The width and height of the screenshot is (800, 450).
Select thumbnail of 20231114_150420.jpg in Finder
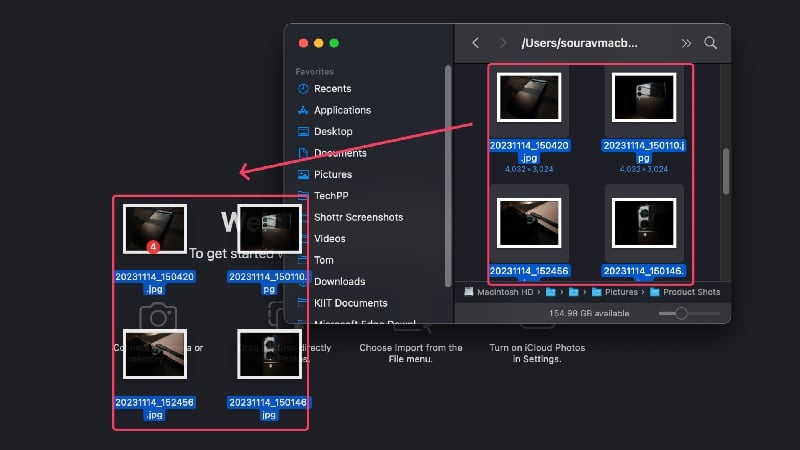coord(529,97)
